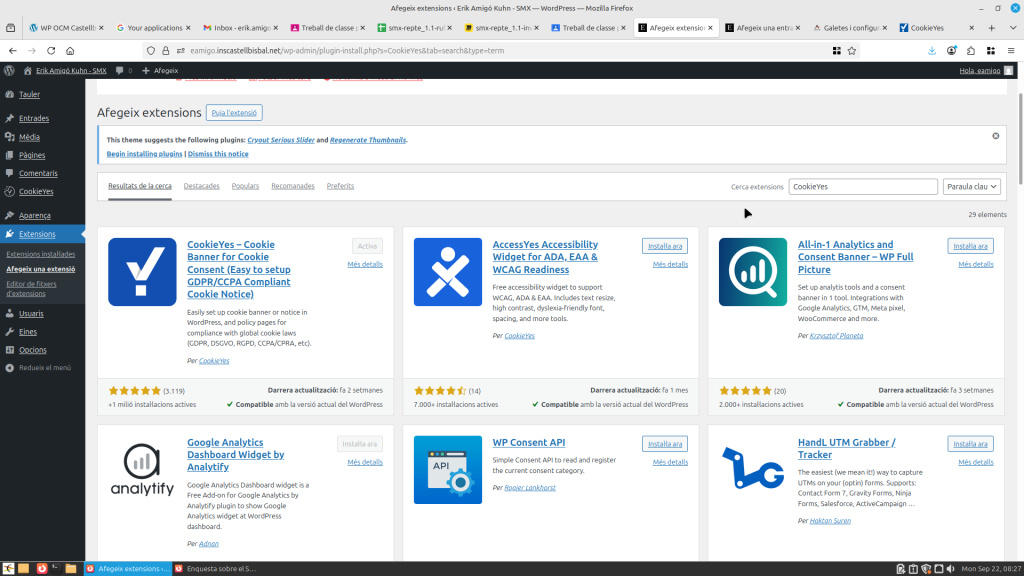Click the Cerca extensions search field

click(x=862, y=186)
